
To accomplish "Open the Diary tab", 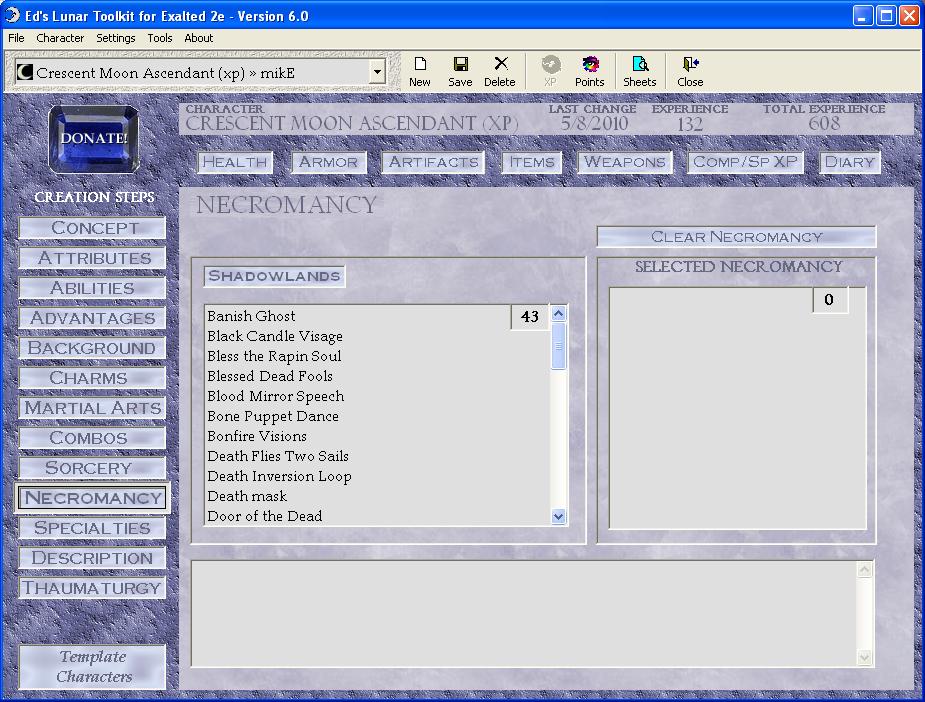I will tap(849, 162).
